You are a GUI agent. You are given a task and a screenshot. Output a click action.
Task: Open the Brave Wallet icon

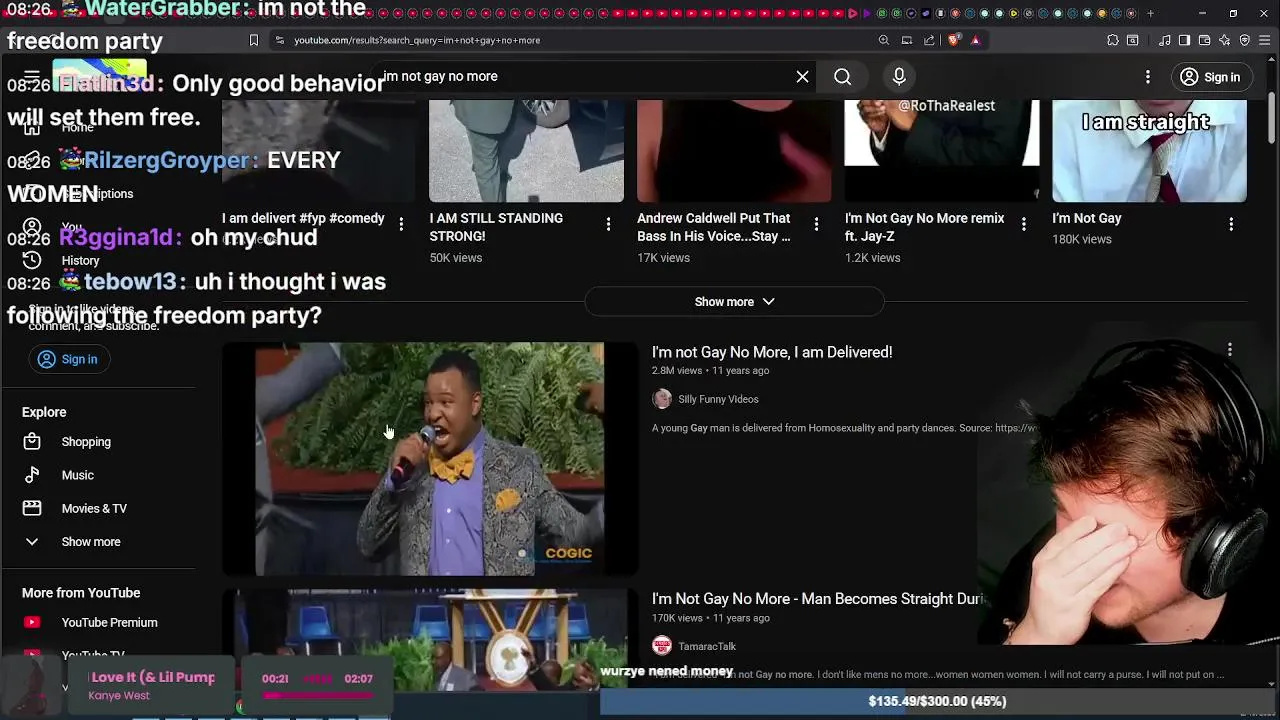[1205, 40]
